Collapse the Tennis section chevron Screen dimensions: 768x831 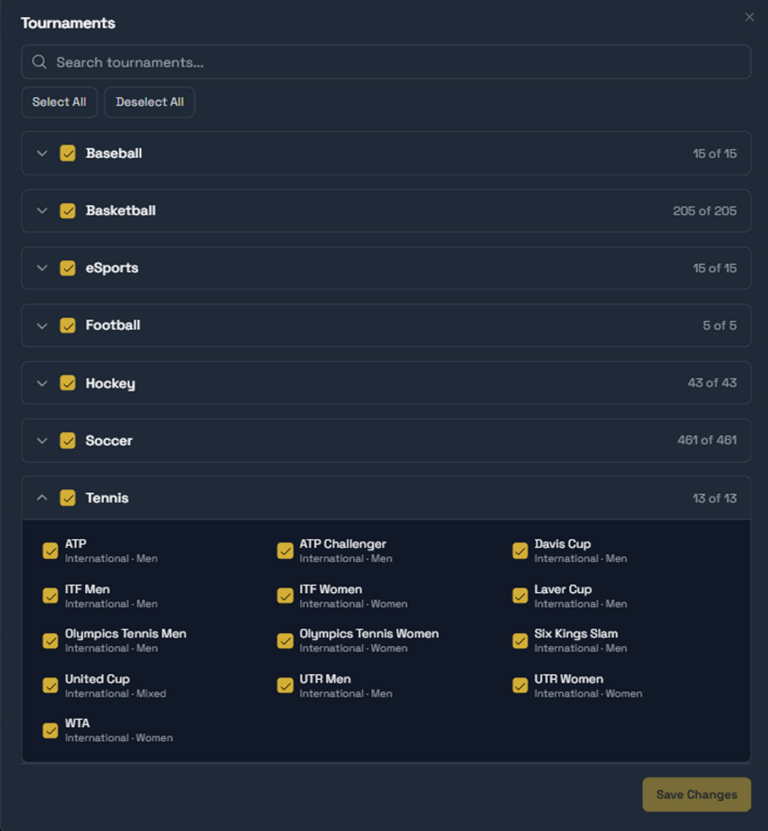[x=42, y=498]
